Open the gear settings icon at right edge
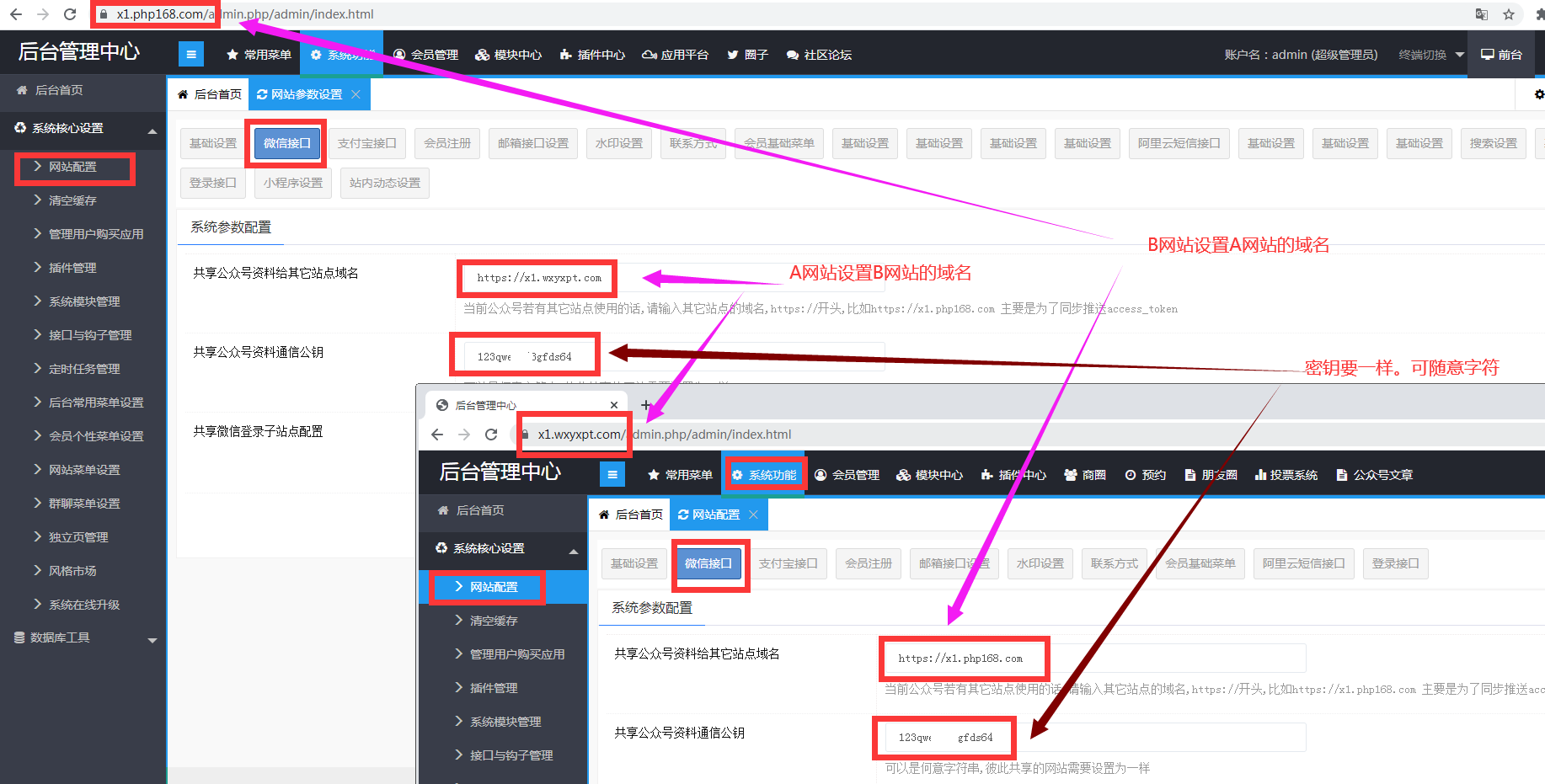The height and width of the screenshot is (784, 1545). tap(1538, 94)
